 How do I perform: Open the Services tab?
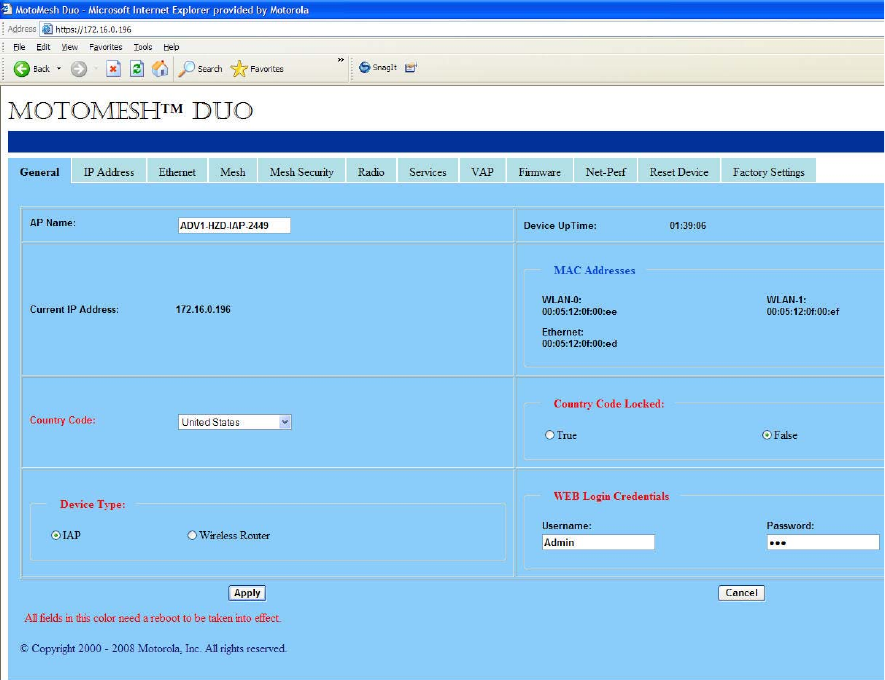pyautogui.click(x=428, y=172)
